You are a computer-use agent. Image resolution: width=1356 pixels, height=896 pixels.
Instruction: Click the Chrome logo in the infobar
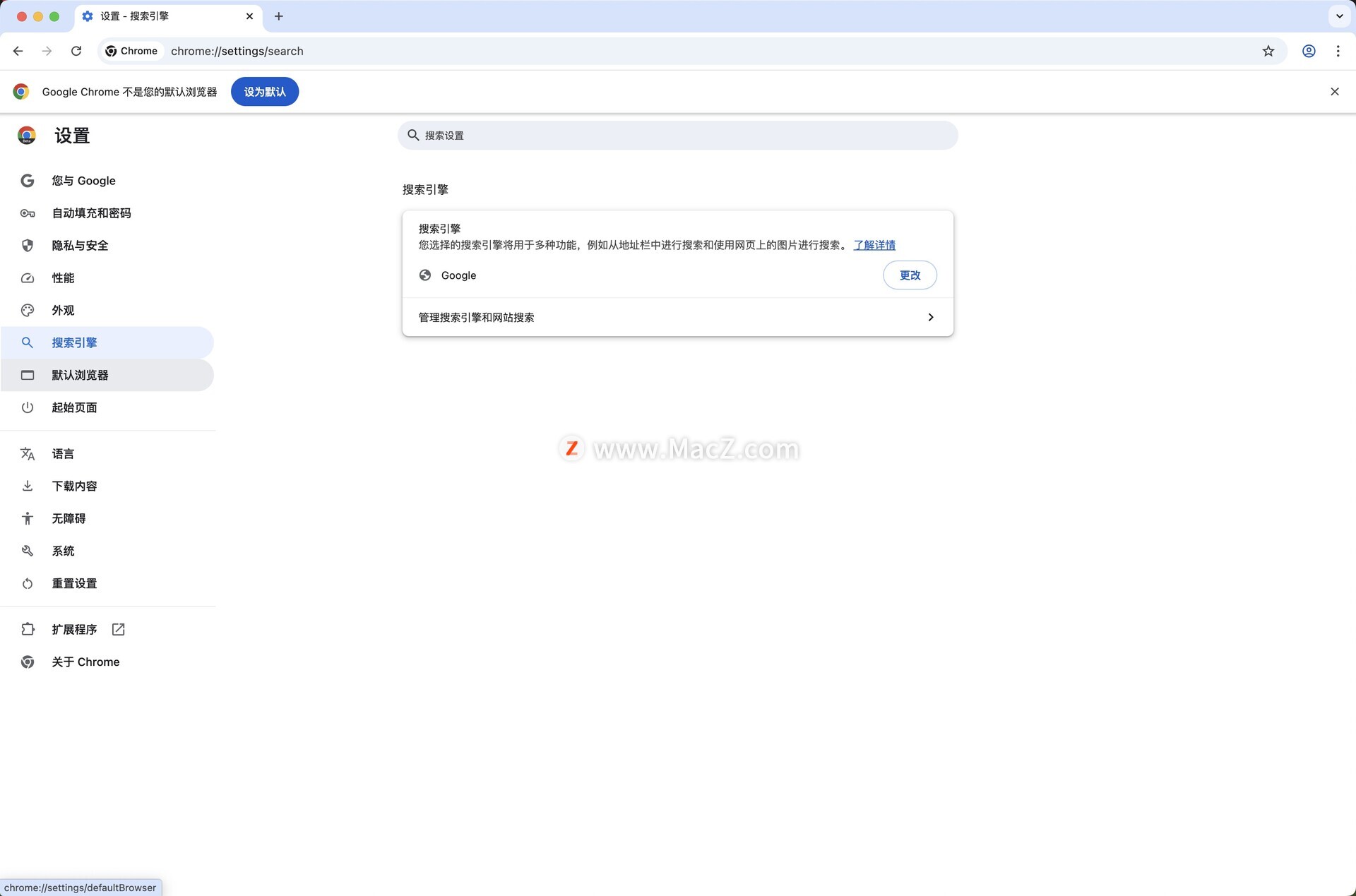pyautogui.click(x=21, y=92)
